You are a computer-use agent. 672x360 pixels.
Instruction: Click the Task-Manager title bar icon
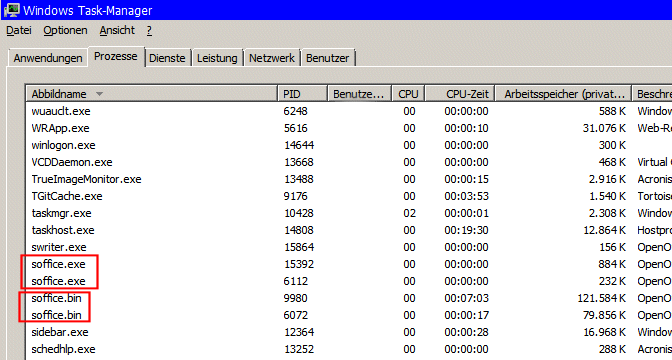[x=12, y=10]
